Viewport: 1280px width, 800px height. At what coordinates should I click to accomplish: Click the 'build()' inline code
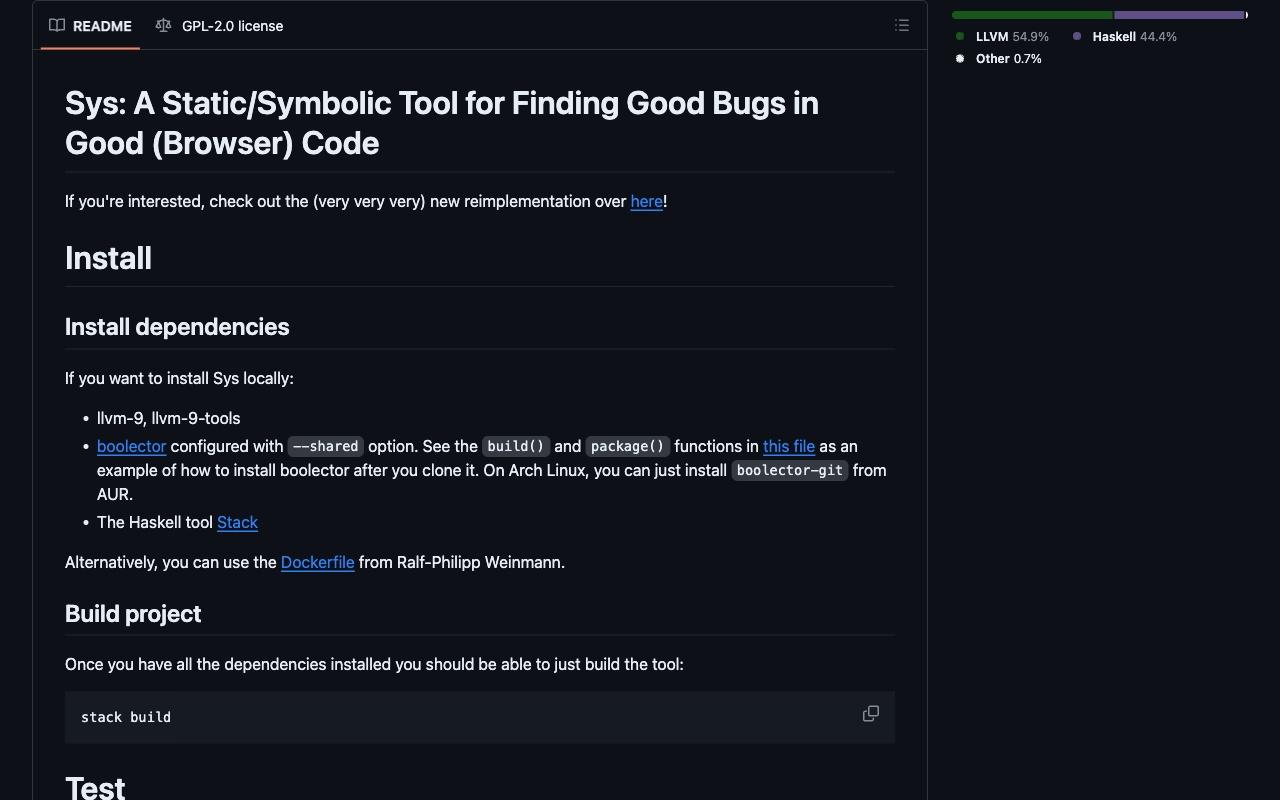pos(515,447)
